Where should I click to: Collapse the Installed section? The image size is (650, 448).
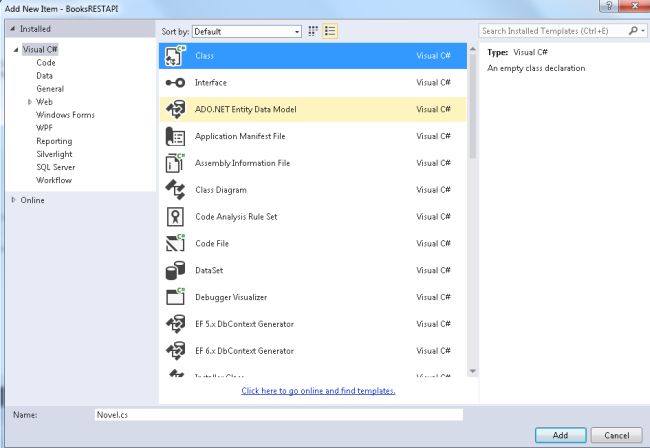[x=12, y=29]
